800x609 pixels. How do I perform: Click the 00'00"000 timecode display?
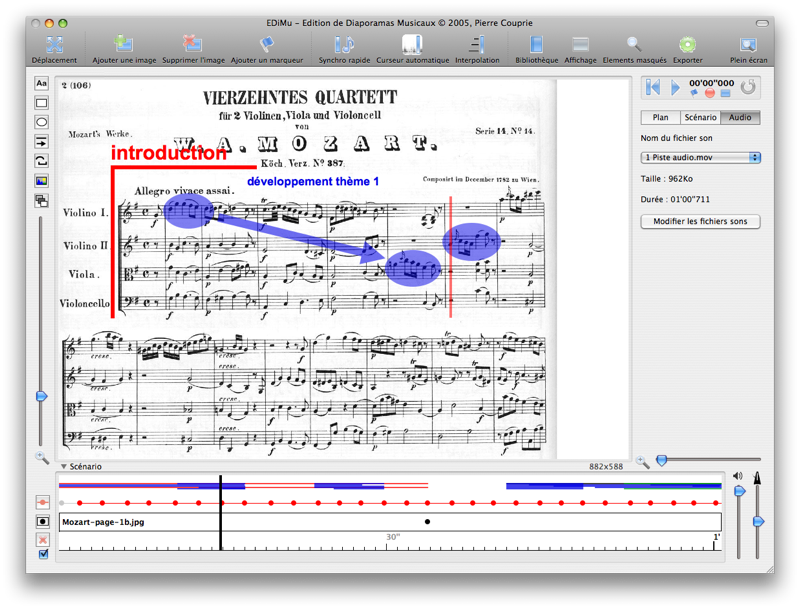click(x=711, y=83)
